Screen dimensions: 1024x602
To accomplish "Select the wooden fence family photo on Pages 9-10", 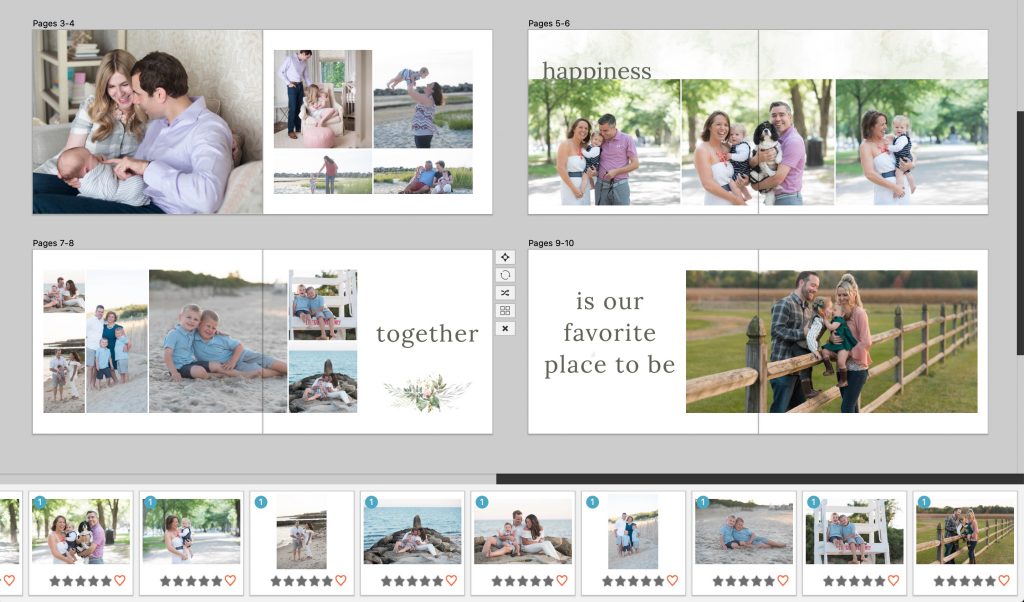I will [831, 341].
